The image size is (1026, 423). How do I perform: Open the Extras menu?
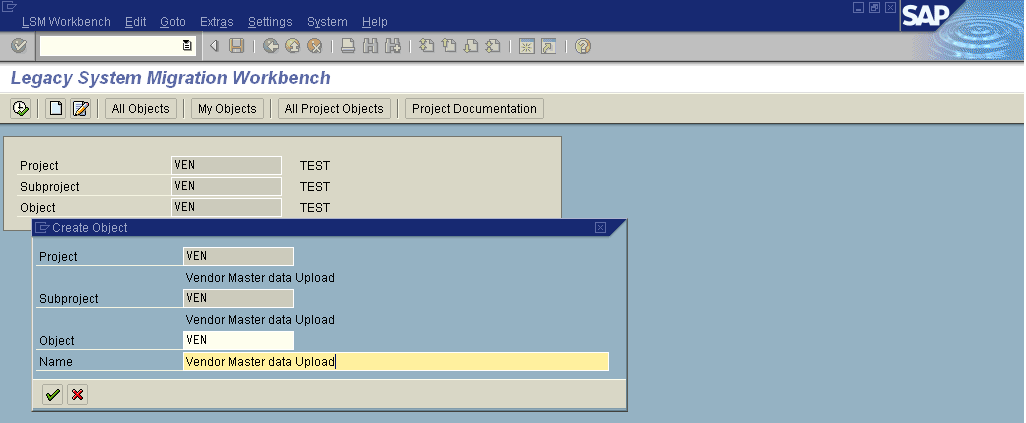pos(219,21)
